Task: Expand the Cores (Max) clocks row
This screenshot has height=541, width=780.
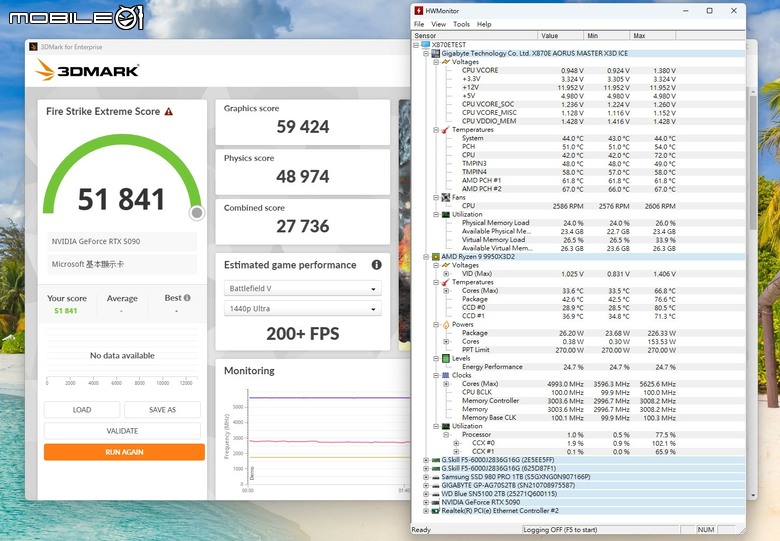Action: [x=446, y=384]
